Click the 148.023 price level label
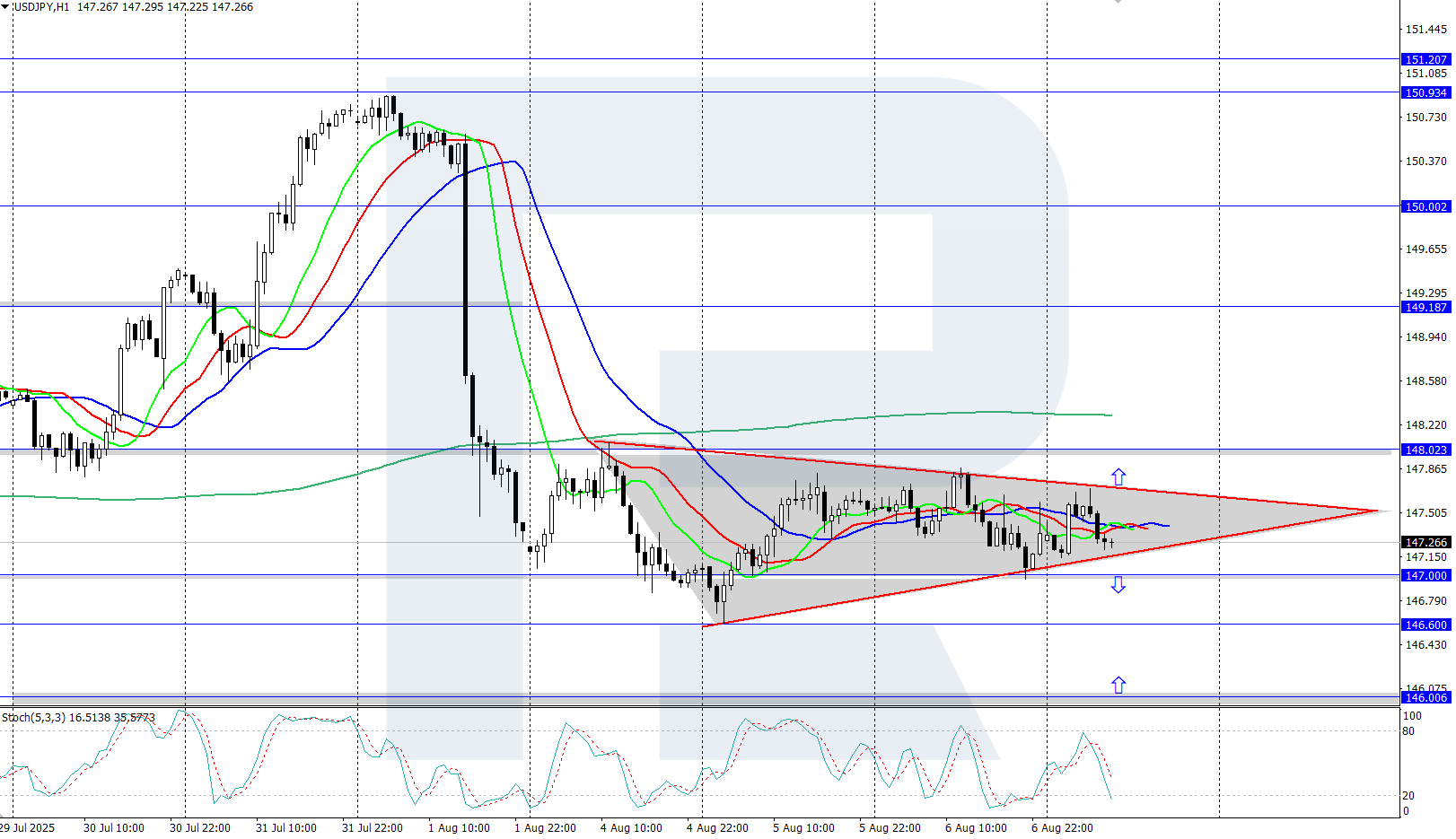 click(x=1425, y=450)
